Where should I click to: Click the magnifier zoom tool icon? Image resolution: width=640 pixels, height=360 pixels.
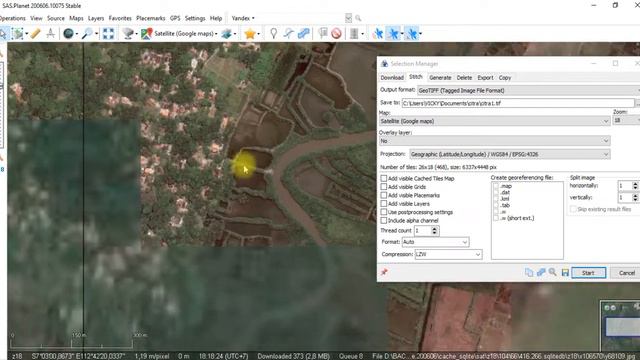click(x=87, y=33)
